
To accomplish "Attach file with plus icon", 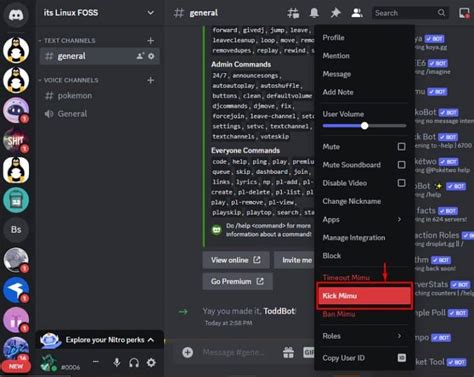I will click(188, 352).
